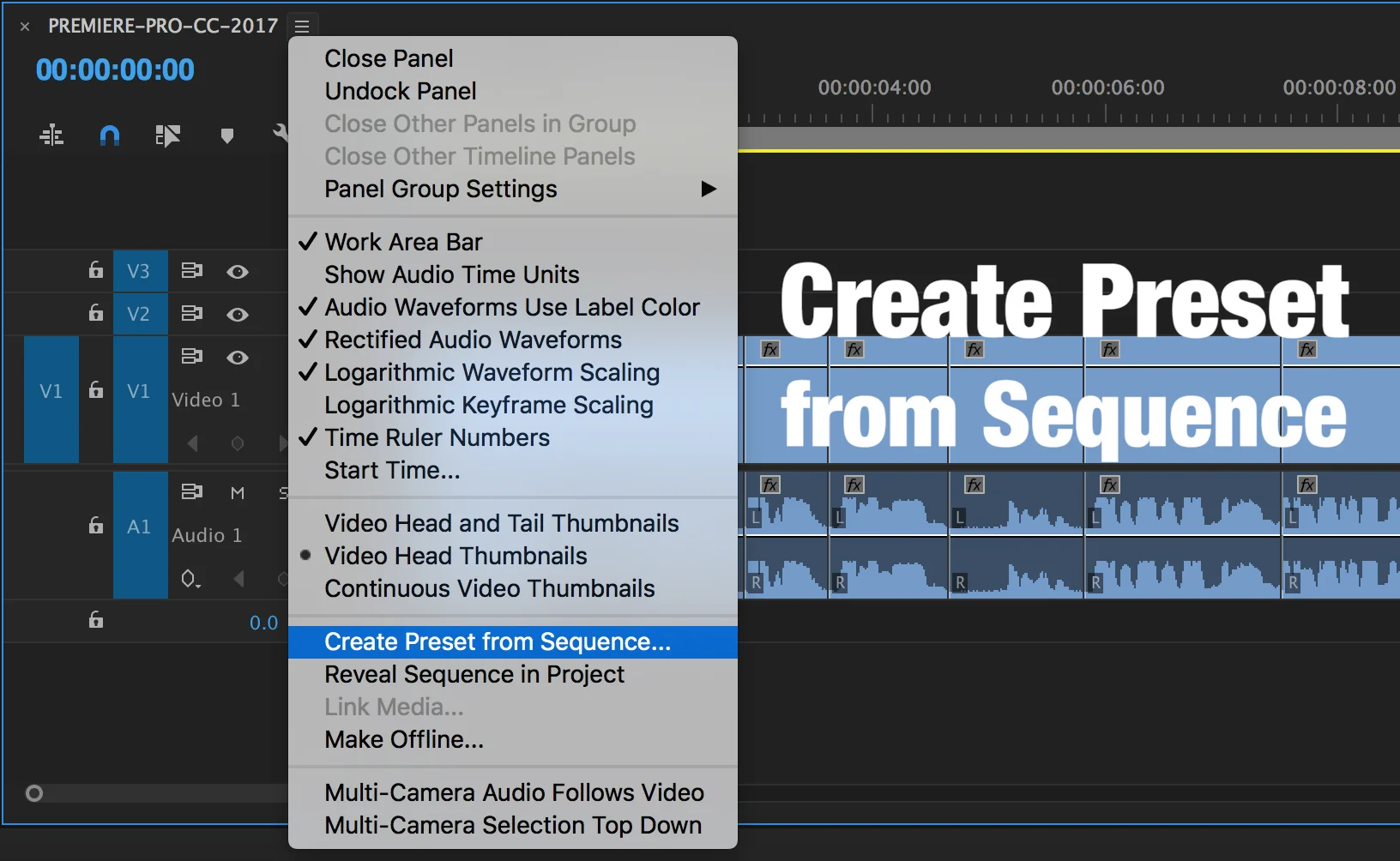The image size is (1400, 861).
Task: Click the Sync Lock icon on track V1
Action: pyautogui.click(x=95, y=390)
